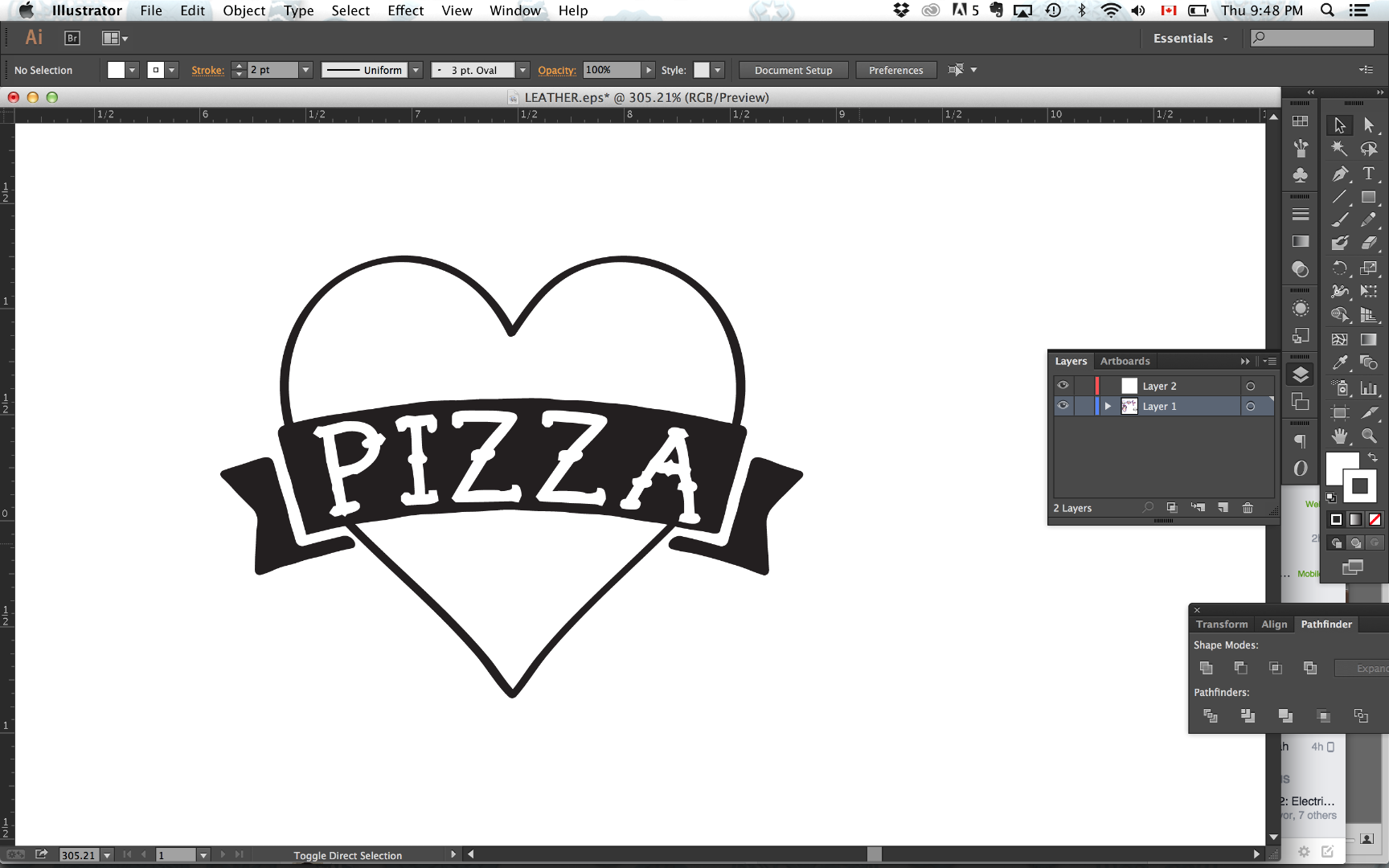Click the Preferences button
The height and width of the screenshot is (868, 1389).
click(895, 70)
